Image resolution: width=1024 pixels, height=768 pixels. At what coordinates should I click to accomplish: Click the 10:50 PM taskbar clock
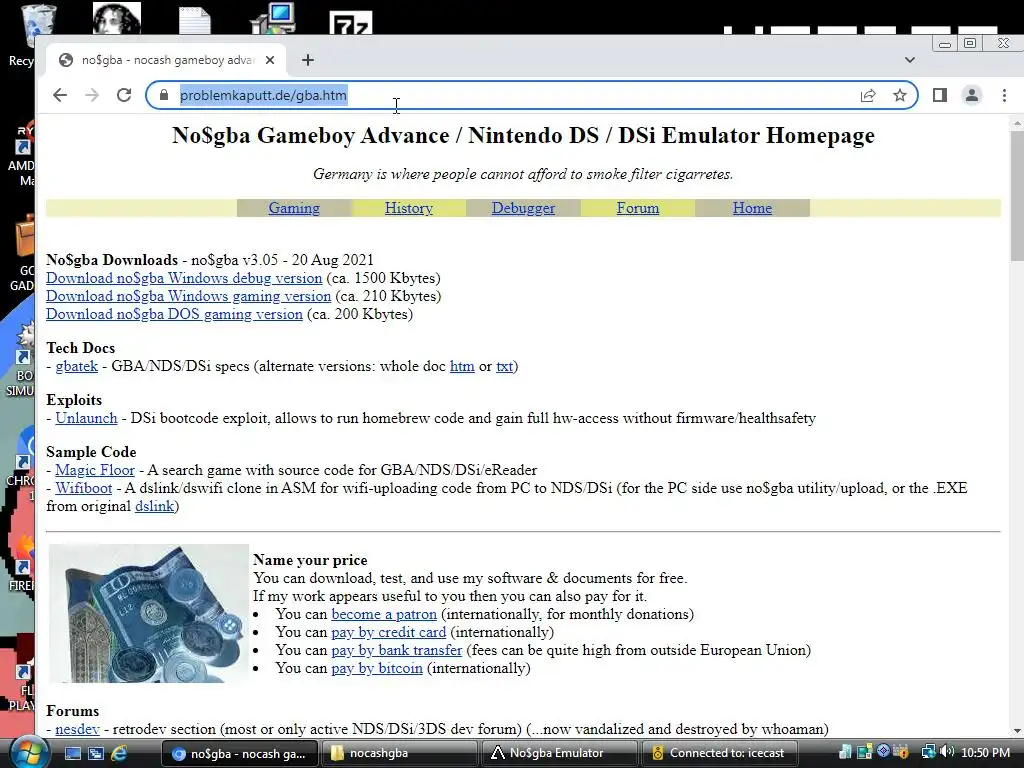pyautogui.click(x=985, y=752)
